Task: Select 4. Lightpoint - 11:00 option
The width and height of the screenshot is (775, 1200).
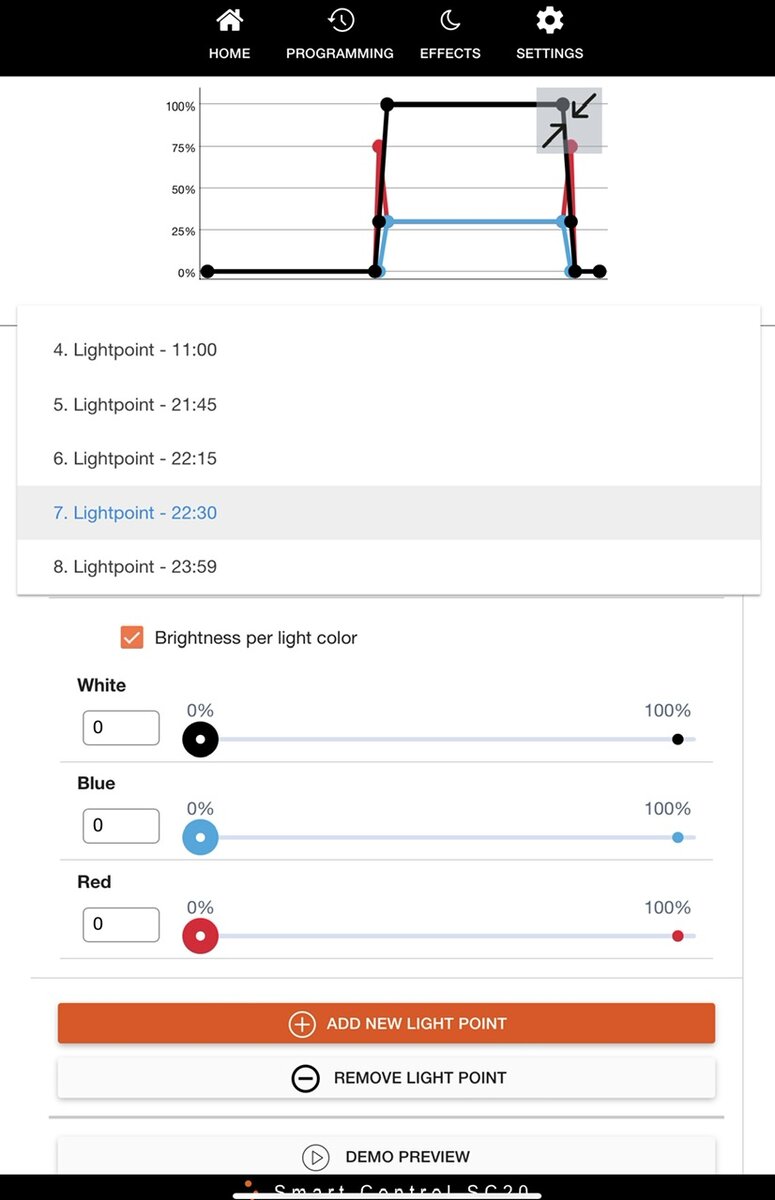Action: click(135, 350)
